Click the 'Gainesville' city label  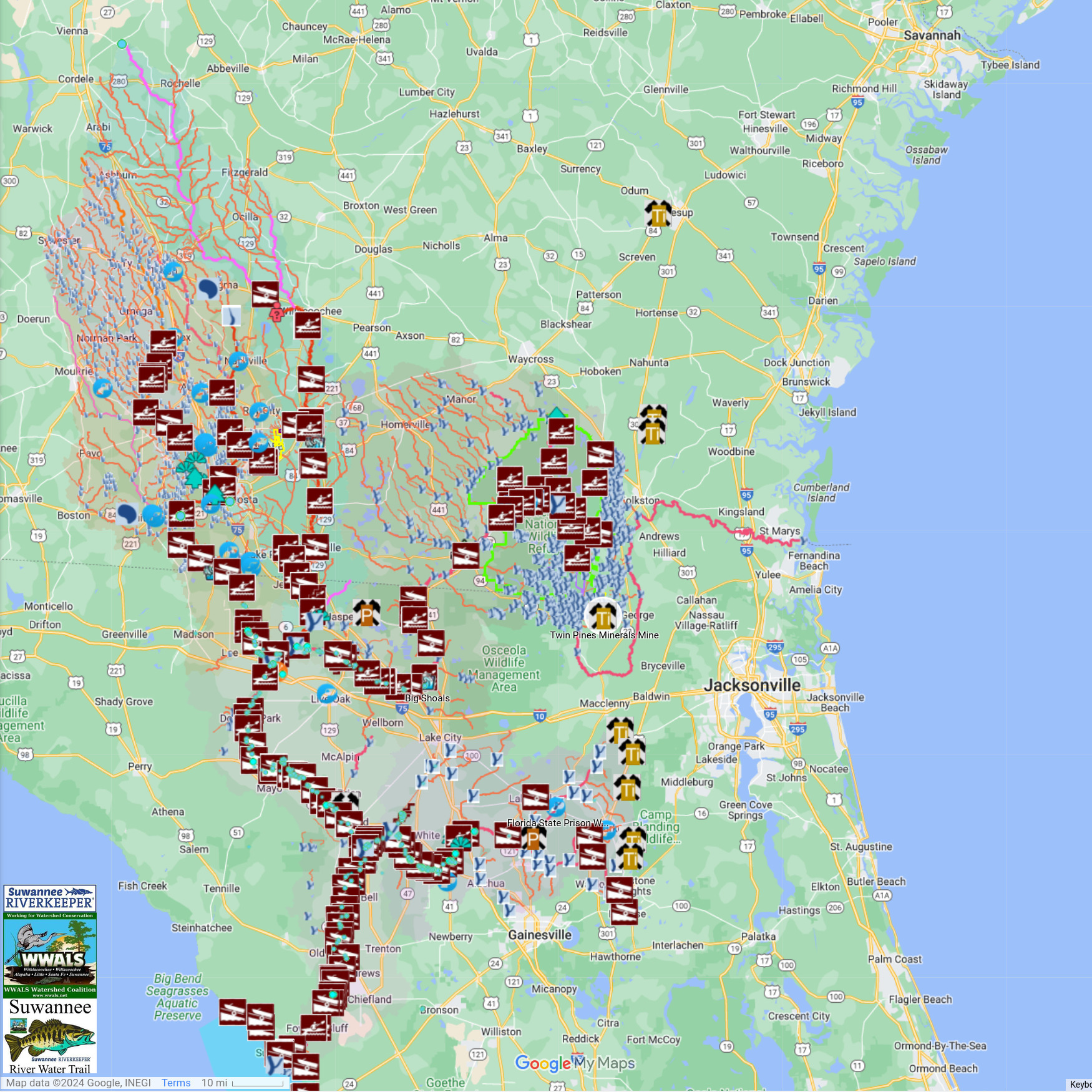coord(540,935)
